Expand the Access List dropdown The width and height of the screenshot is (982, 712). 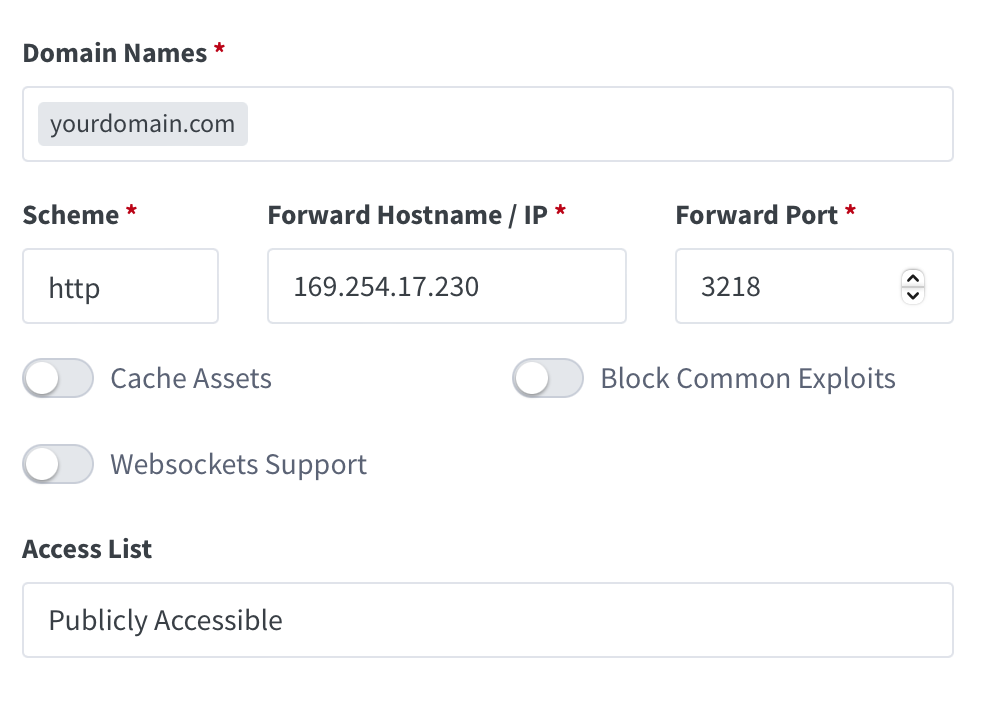487,620
